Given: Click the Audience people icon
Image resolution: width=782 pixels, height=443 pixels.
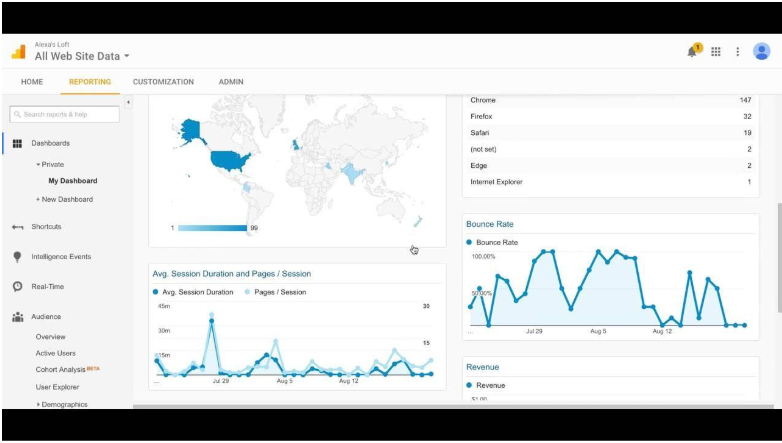Looking at the screenshot, I should coord(17,317).
